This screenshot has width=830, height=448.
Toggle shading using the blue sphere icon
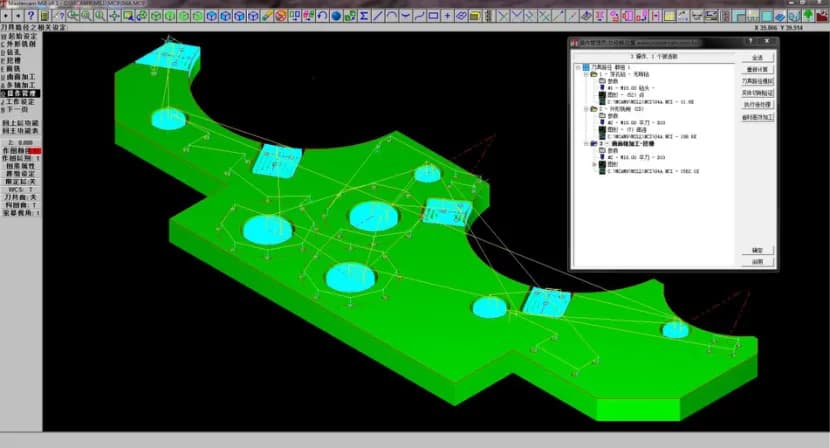pyautogui.click(x=336, y=16)
